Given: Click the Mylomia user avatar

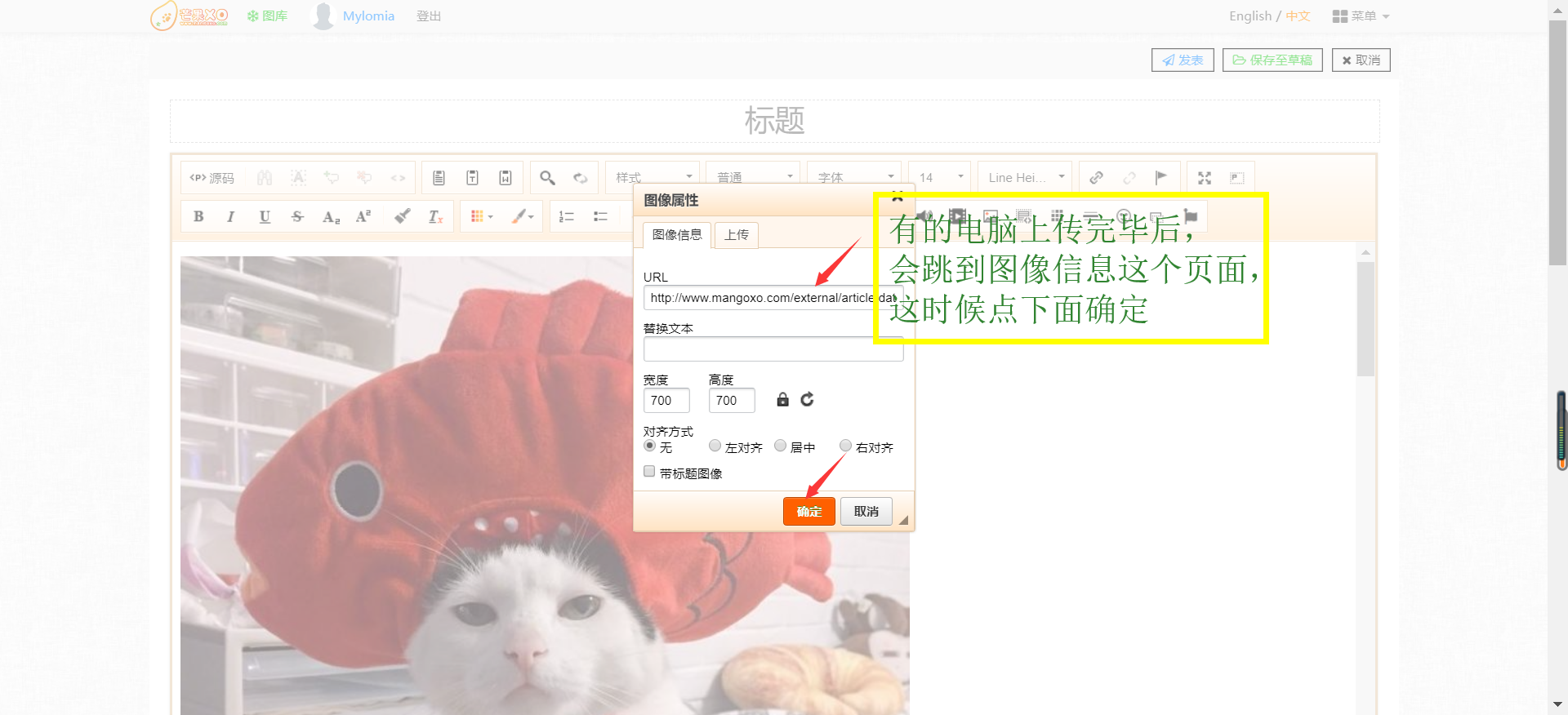Looking at the screenshot, I should coord(323,16).
